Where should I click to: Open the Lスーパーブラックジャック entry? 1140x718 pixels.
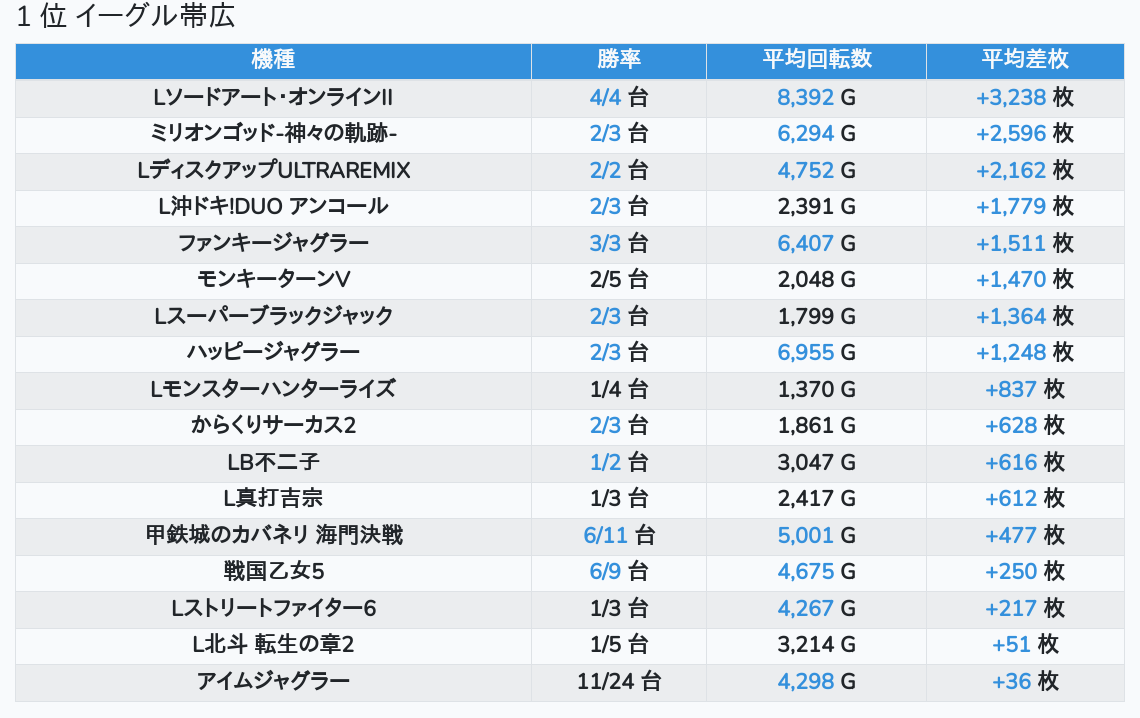tap(273, 316)
